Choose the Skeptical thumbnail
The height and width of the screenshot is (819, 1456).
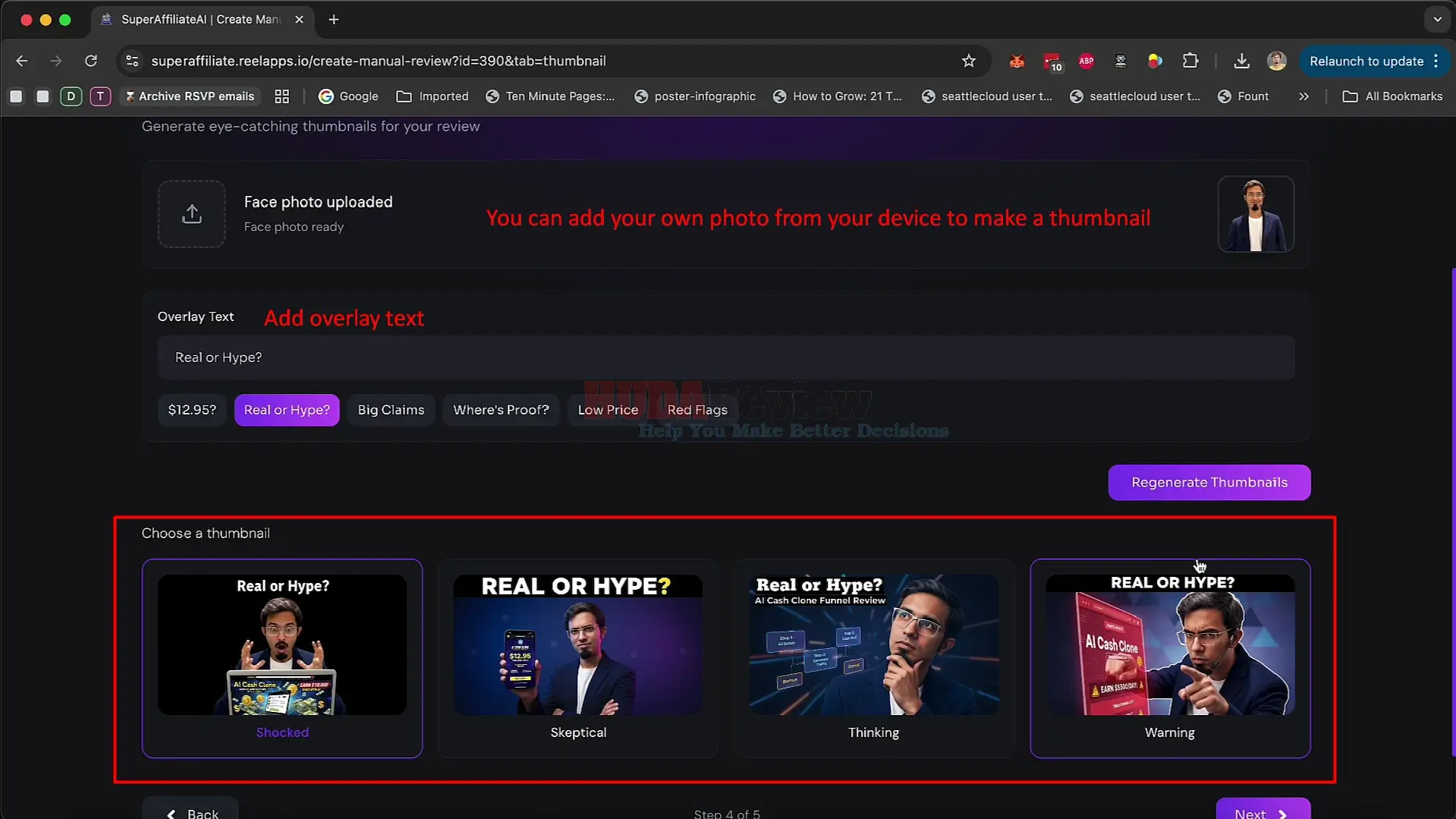[x=578, y=658]
